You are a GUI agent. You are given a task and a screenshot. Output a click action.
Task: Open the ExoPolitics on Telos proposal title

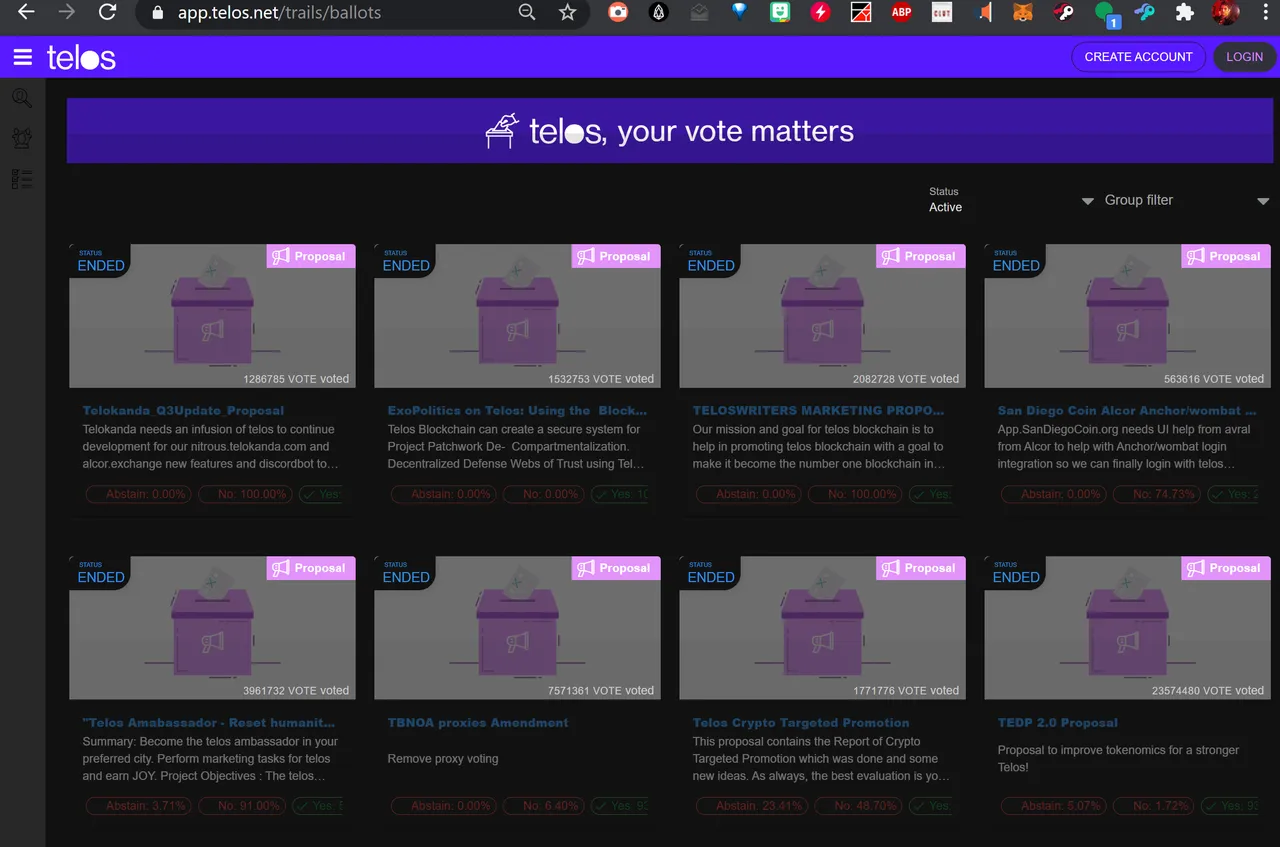pos(517,410)
